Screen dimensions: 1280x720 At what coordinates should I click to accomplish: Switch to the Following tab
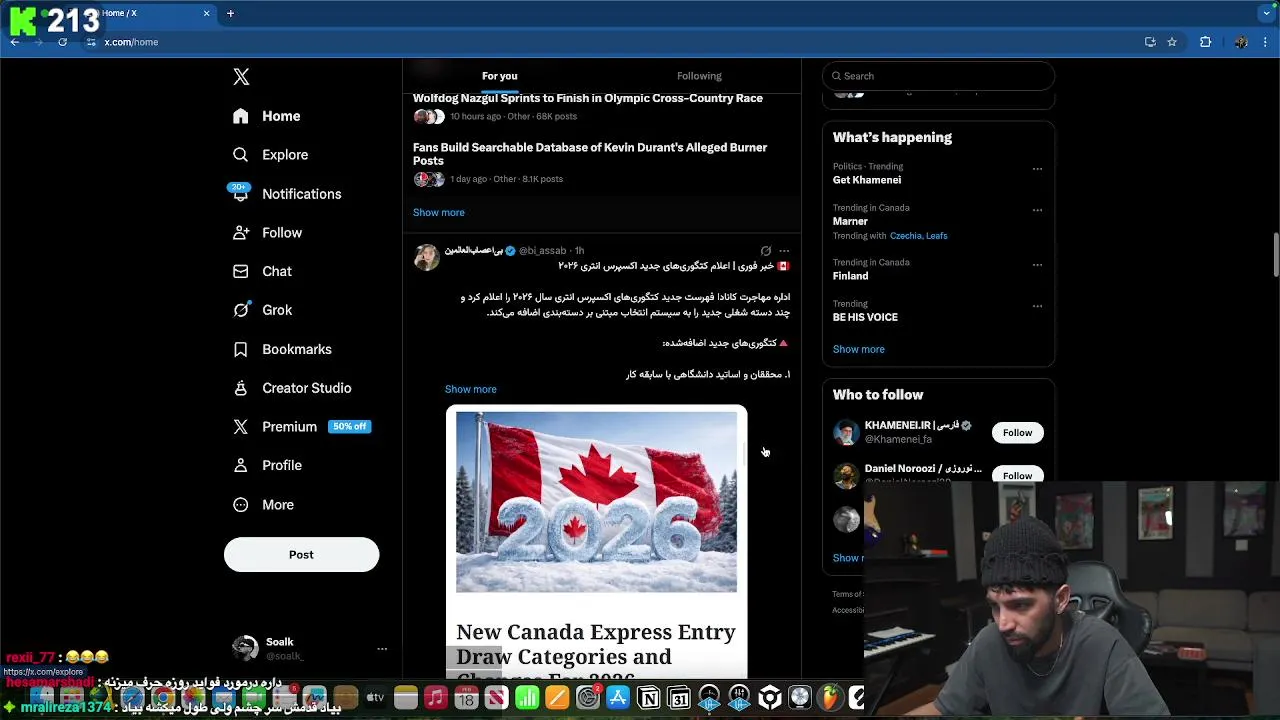[699, 76]
